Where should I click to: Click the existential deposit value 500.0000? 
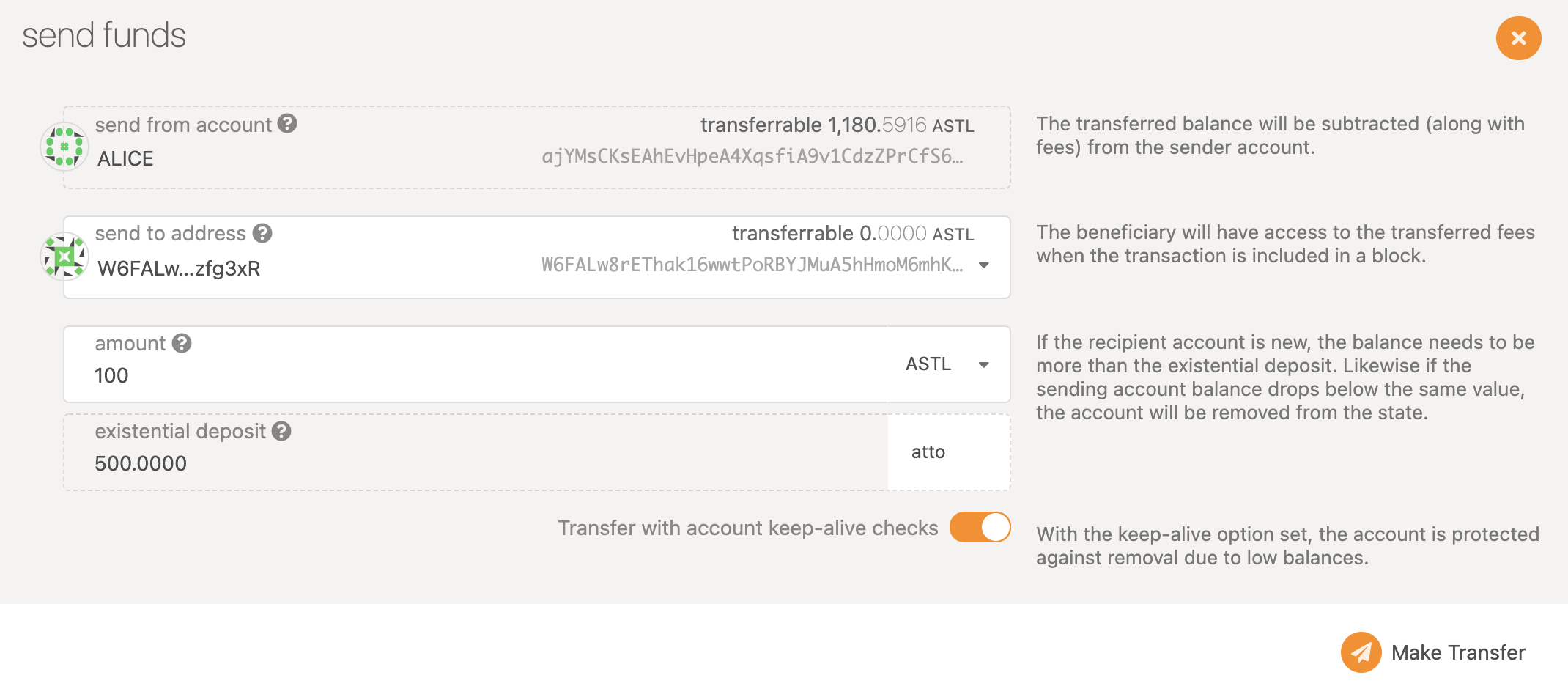[x=141, y=463]
